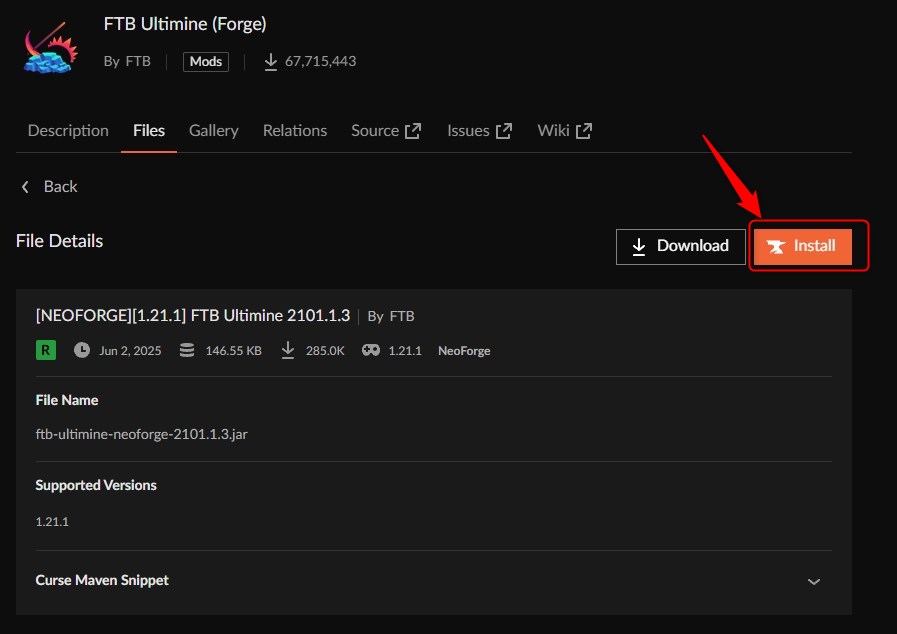Screen dimensions: 897x634
Task: Switch to the Description tab
Action: pyautogui.click(x=68, y=130)
